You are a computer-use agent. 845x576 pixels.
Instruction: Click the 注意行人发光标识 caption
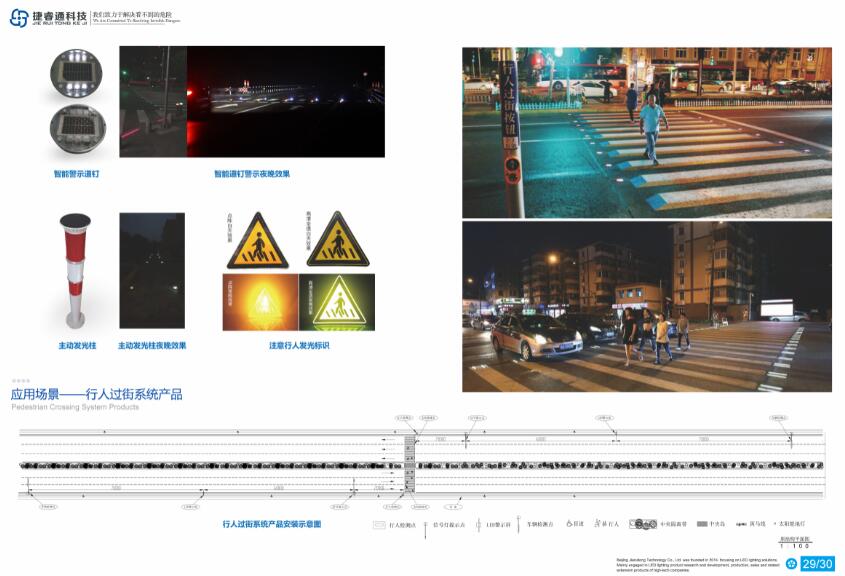point(299,345)
